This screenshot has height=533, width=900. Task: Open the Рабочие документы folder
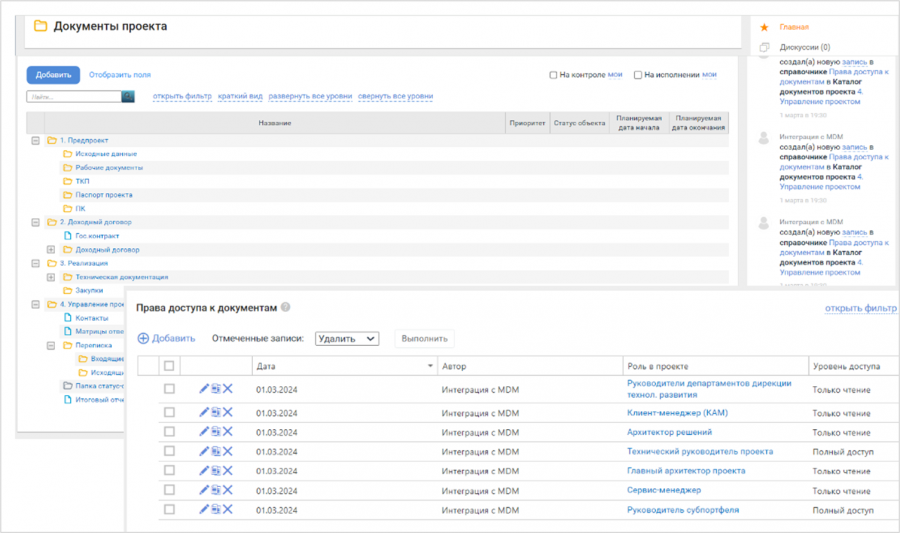(x=109, y=168)
